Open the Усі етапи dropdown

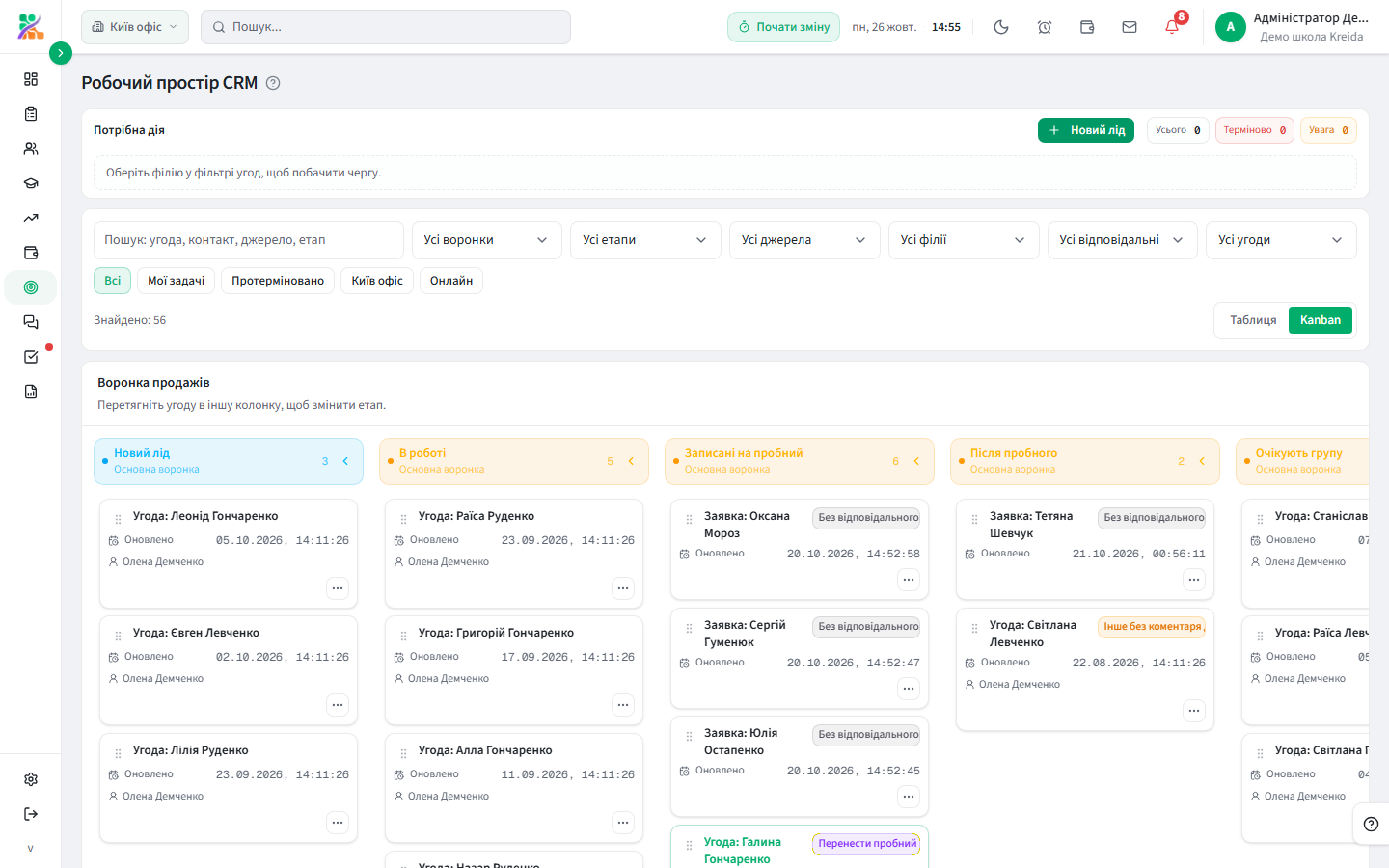click(644, 240)
